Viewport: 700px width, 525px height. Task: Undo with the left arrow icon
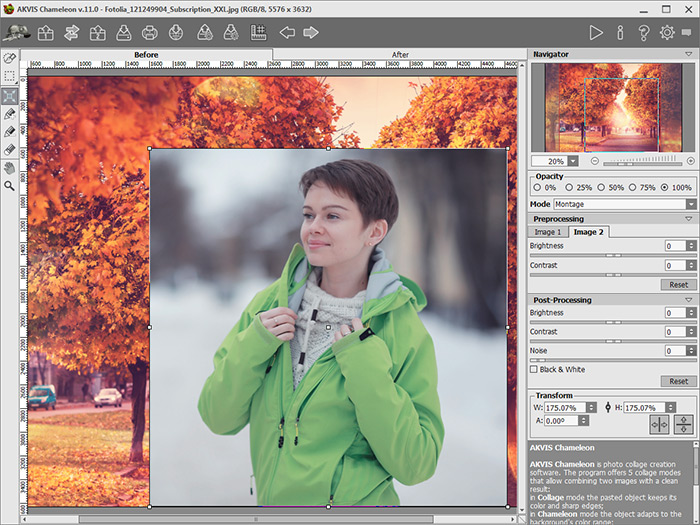coord(287,32)
